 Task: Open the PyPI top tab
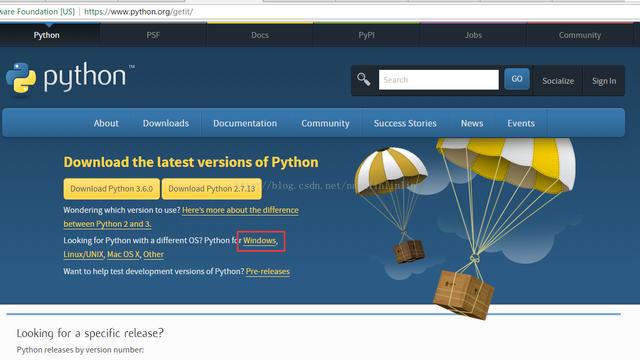click(x=367, y=35)
